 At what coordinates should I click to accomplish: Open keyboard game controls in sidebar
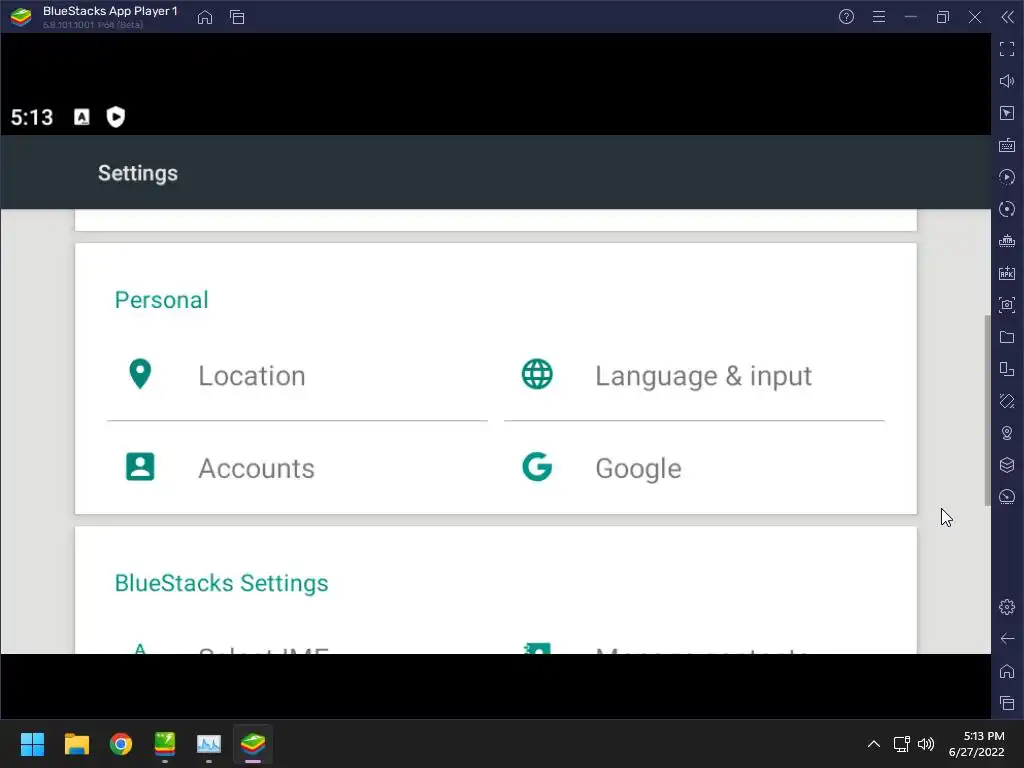pos(1007,145)
